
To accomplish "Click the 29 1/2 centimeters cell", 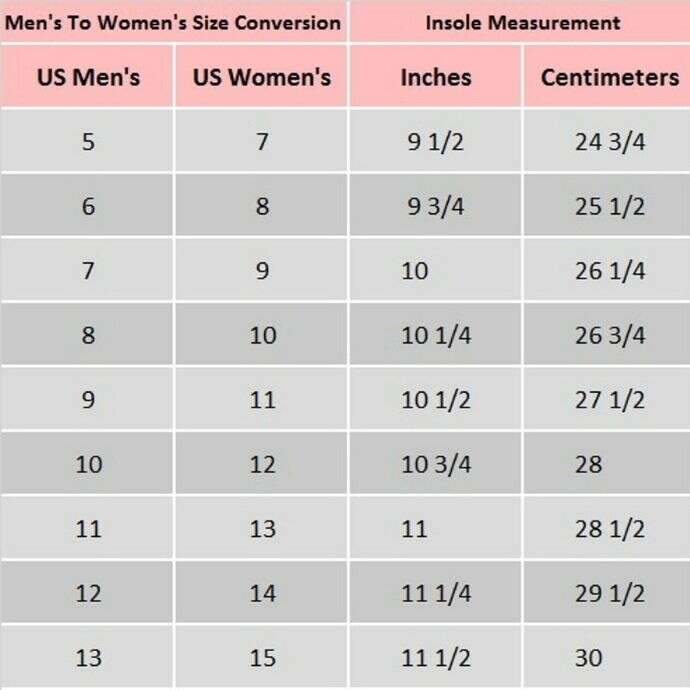I will tap(609, 593).
